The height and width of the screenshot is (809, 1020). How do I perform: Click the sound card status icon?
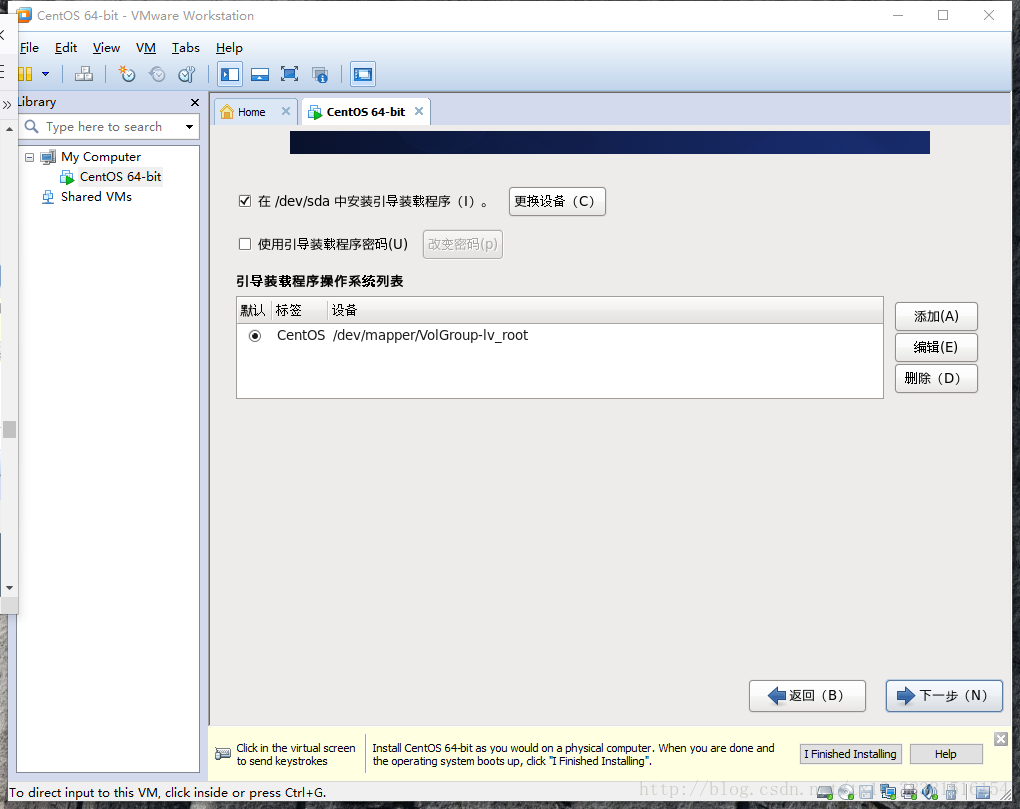[930, 791]
